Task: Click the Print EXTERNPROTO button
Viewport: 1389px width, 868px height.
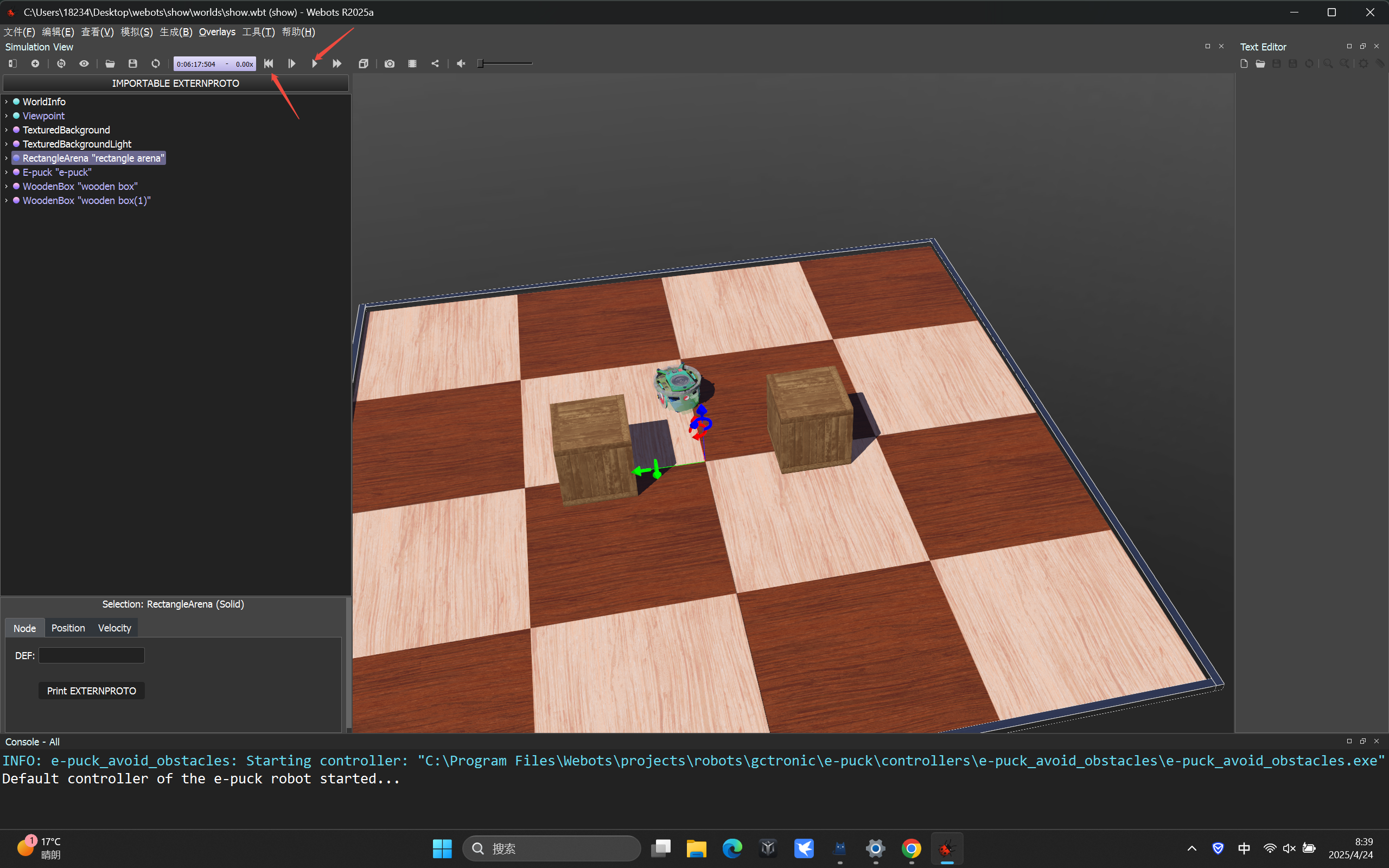Action: click(x=91, y=691)
